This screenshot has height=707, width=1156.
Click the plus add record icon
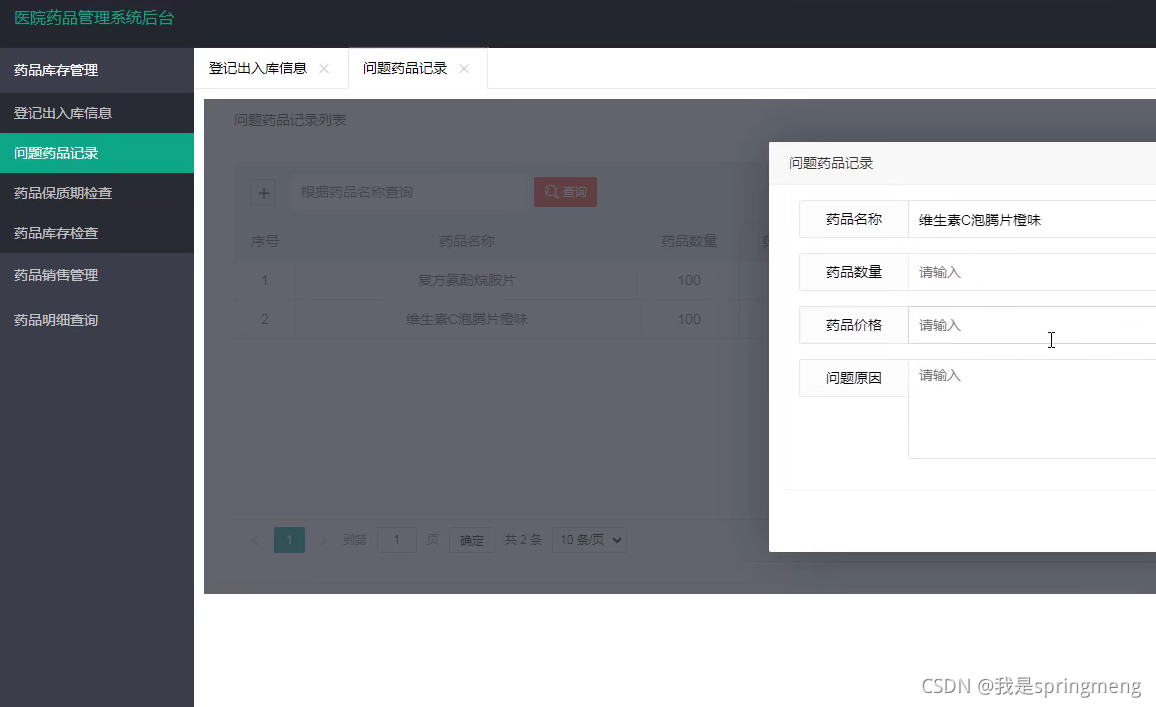pyautogui.click(x=263, y=193)
